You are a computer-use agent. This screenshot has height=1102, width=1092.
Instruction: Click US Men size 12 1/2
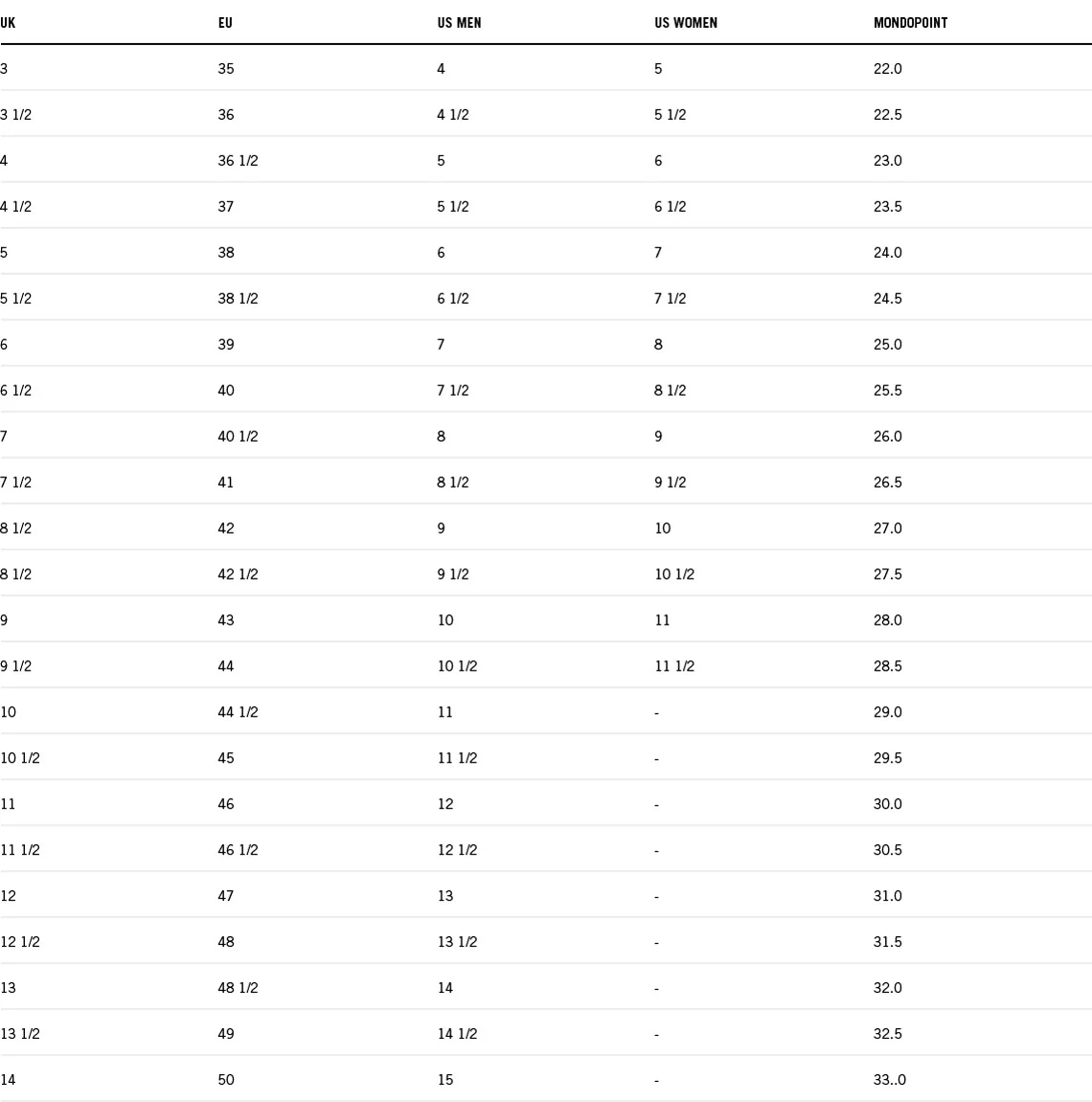(x=457, y=850)
